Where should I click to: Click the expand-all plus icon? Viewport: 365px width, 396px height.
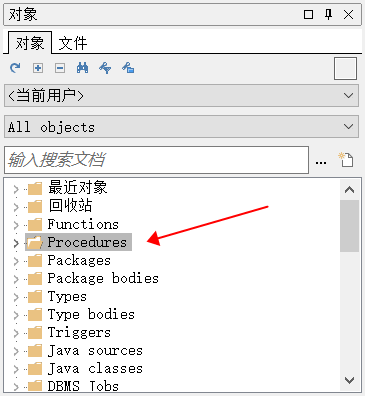(x=38, y=68)
